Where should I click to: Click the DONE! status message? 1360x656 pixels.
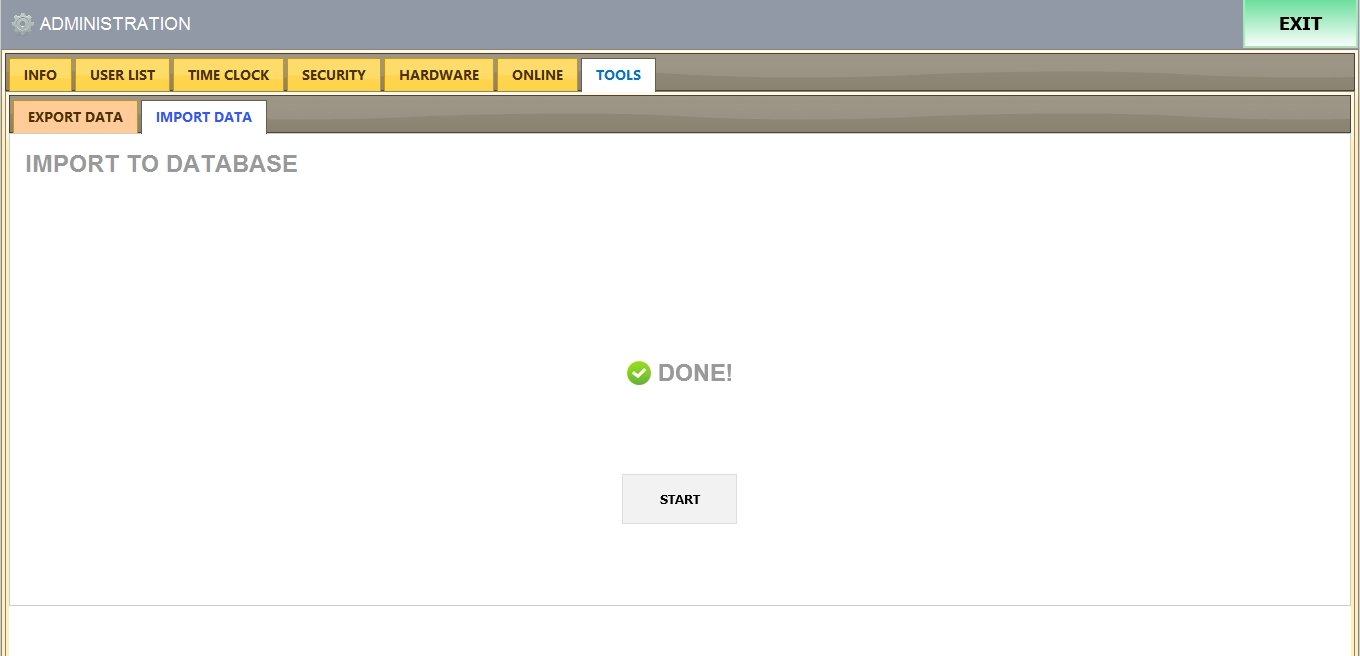tap(695, 373)
